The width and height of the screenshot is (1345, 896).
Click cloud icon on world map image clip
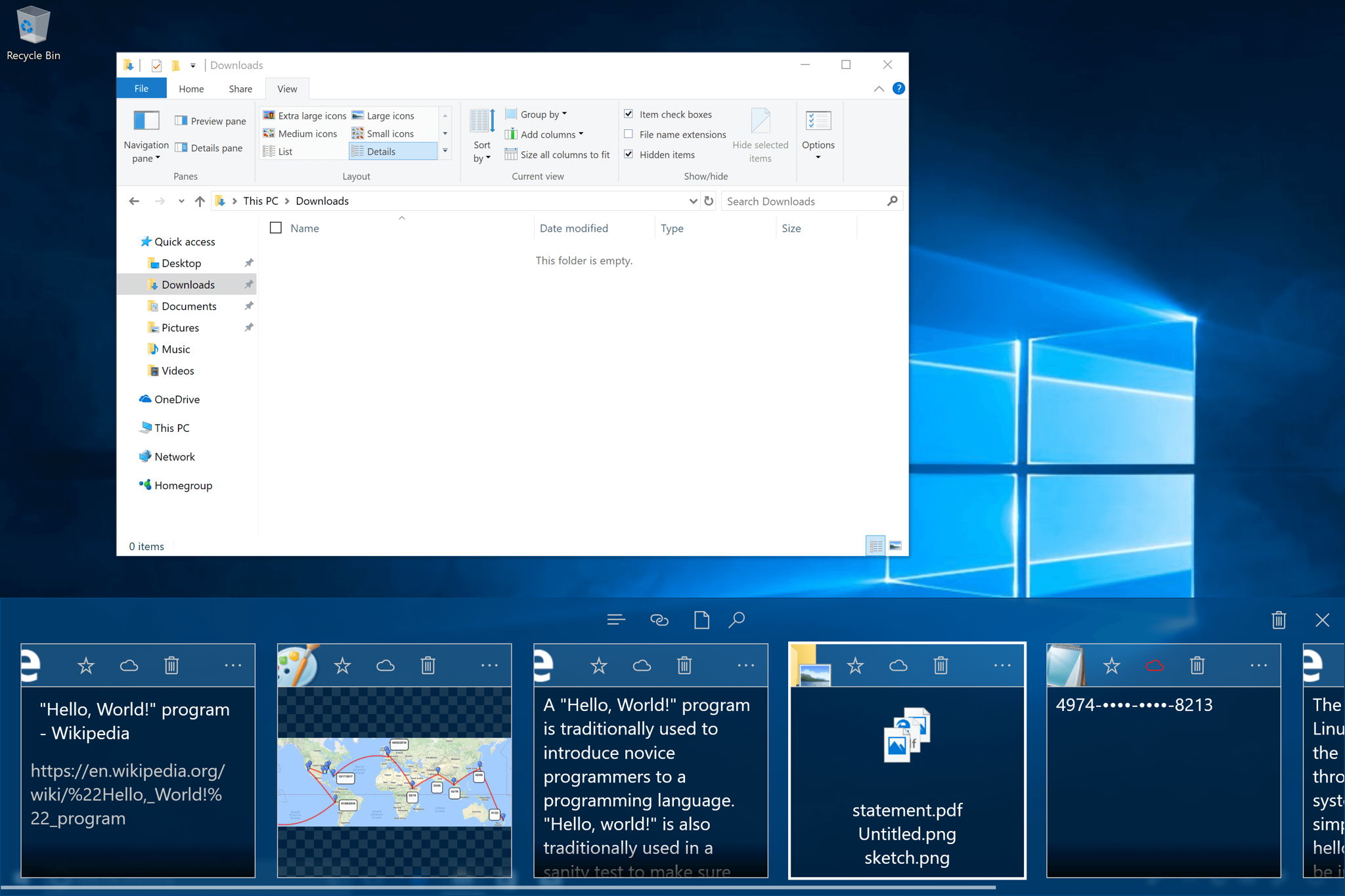[x=386, y=666]
